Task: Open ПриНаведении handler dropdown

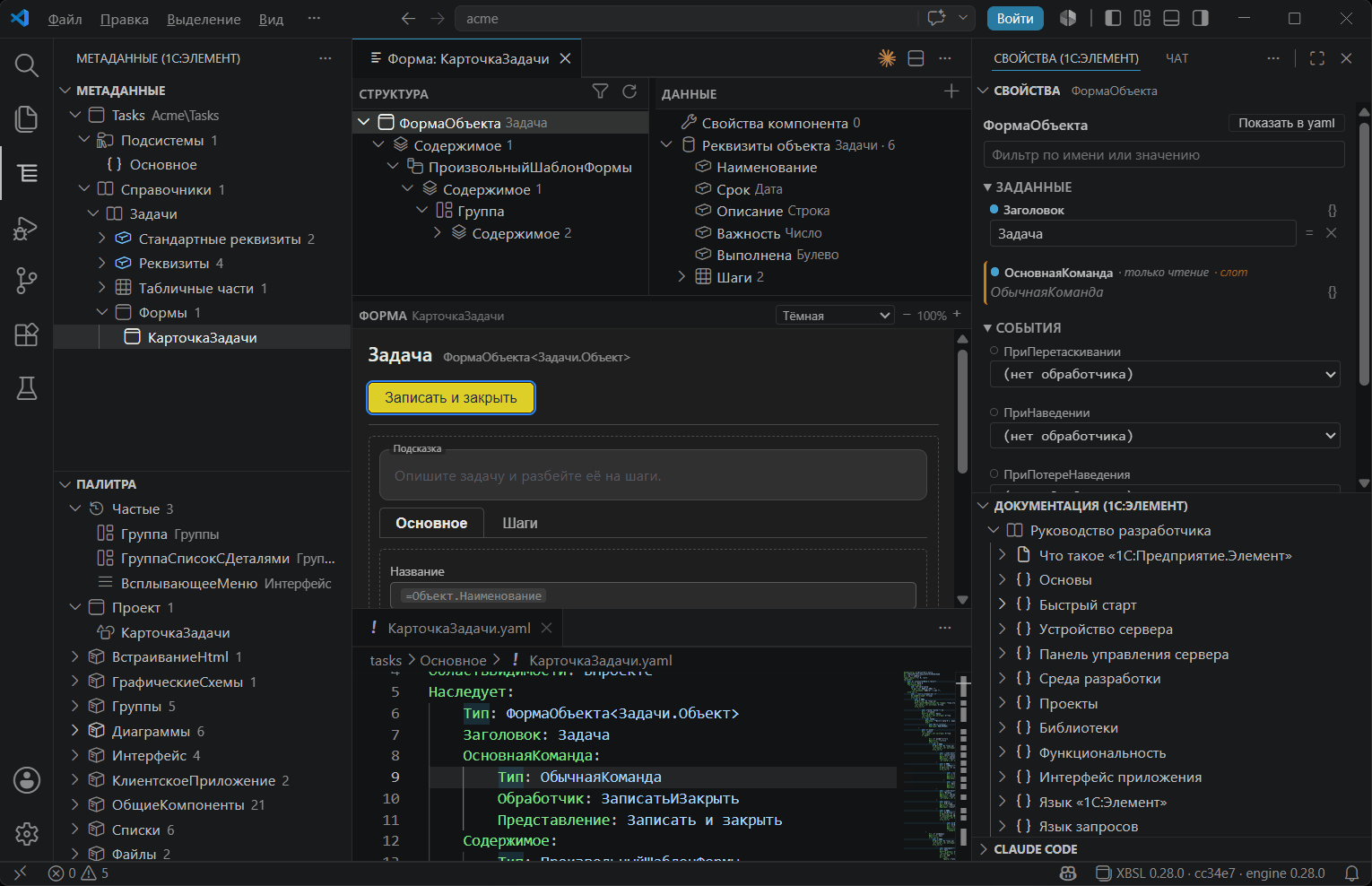Action: tap(1165, 436)
